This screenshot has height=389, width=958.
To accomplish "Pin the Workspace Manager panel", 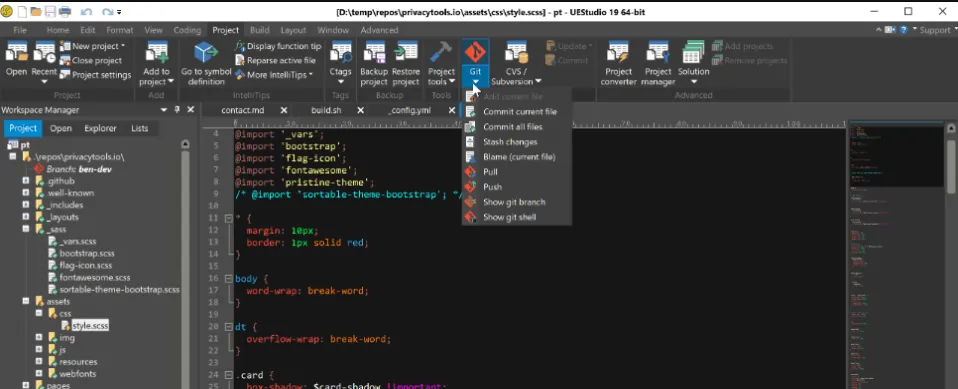I will [177, 110].
